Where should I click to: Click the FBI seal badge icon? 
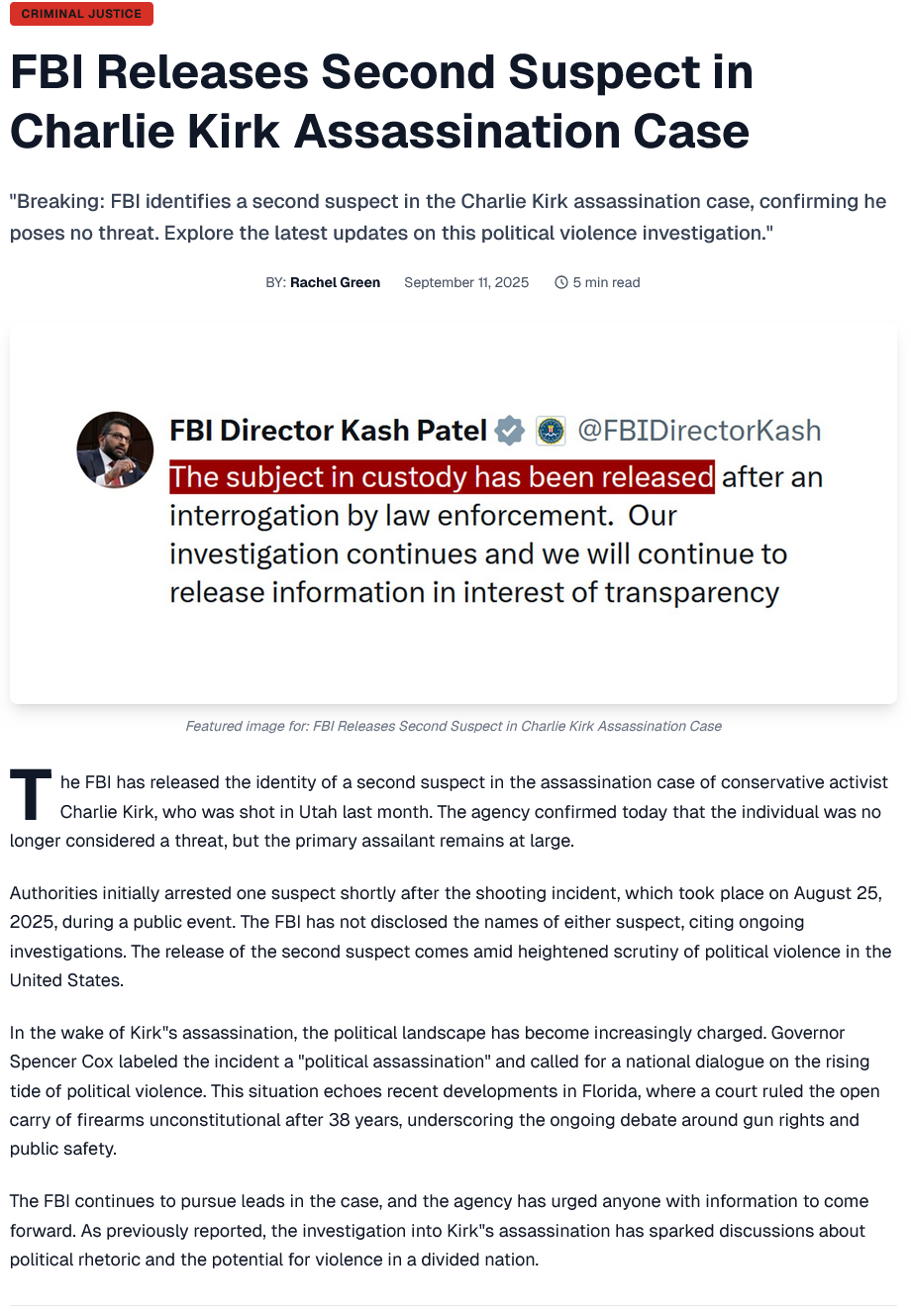point(550,431)
